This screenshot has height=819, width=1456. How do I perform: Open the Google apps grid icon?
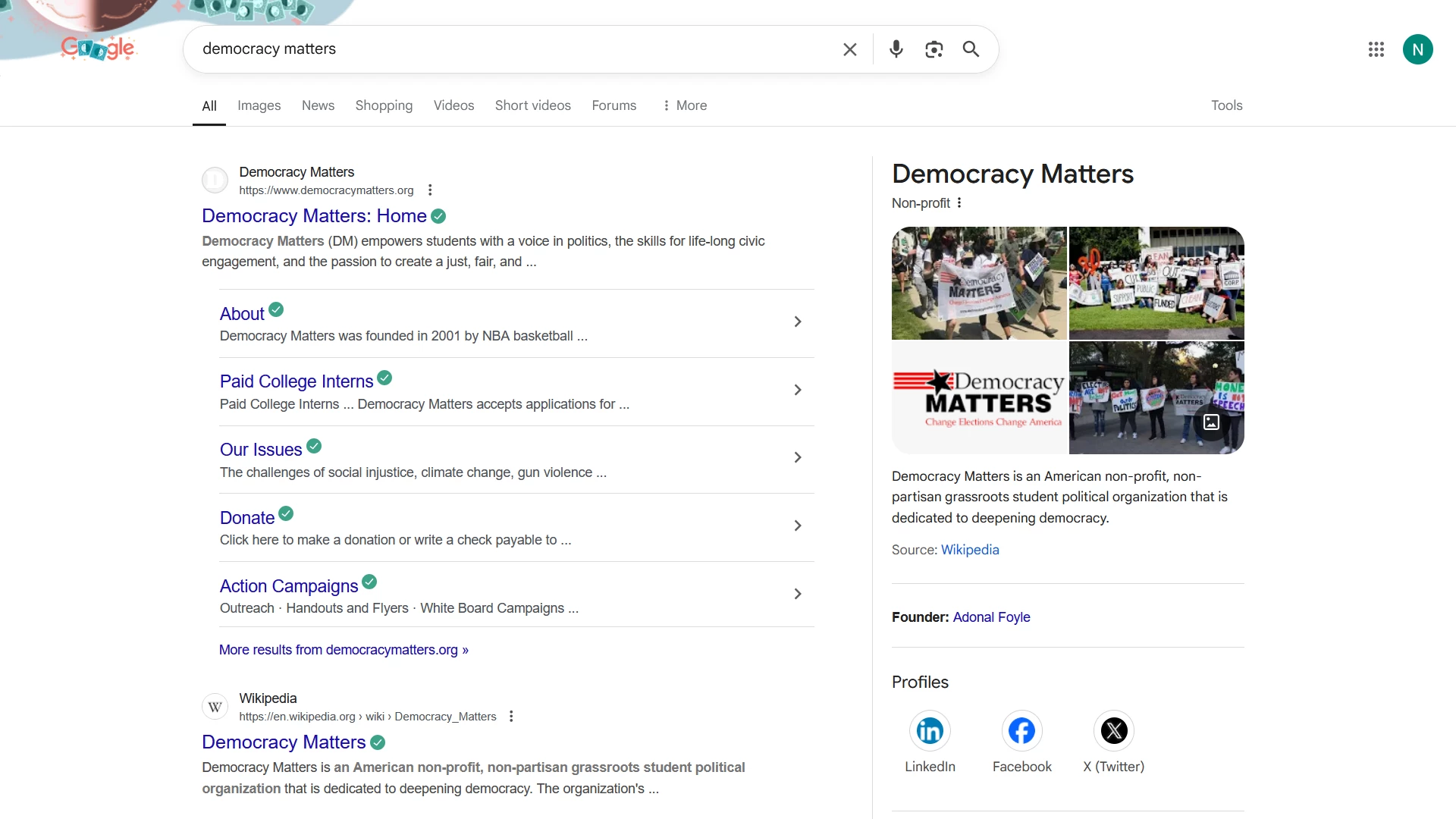coord(1376,49)
